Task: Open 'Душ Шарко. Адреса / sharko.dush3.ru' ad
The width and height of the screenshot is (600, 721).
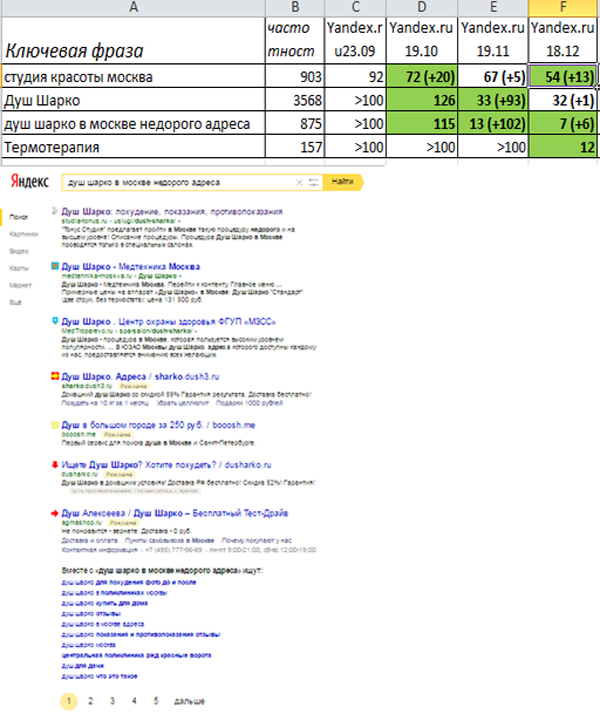Action: (x=140, y=376)
